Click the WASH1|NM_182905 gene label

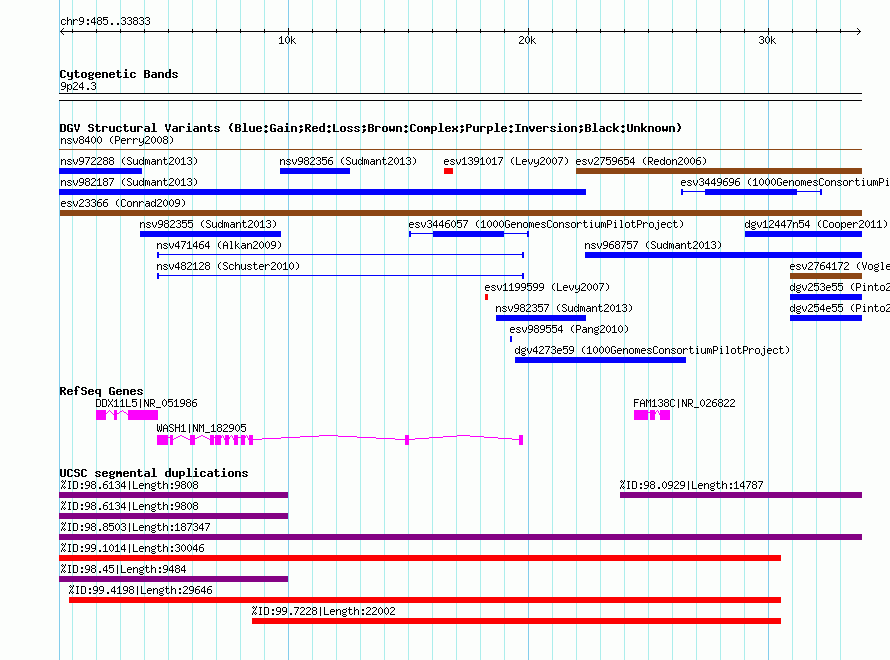[x=201, y=428]
